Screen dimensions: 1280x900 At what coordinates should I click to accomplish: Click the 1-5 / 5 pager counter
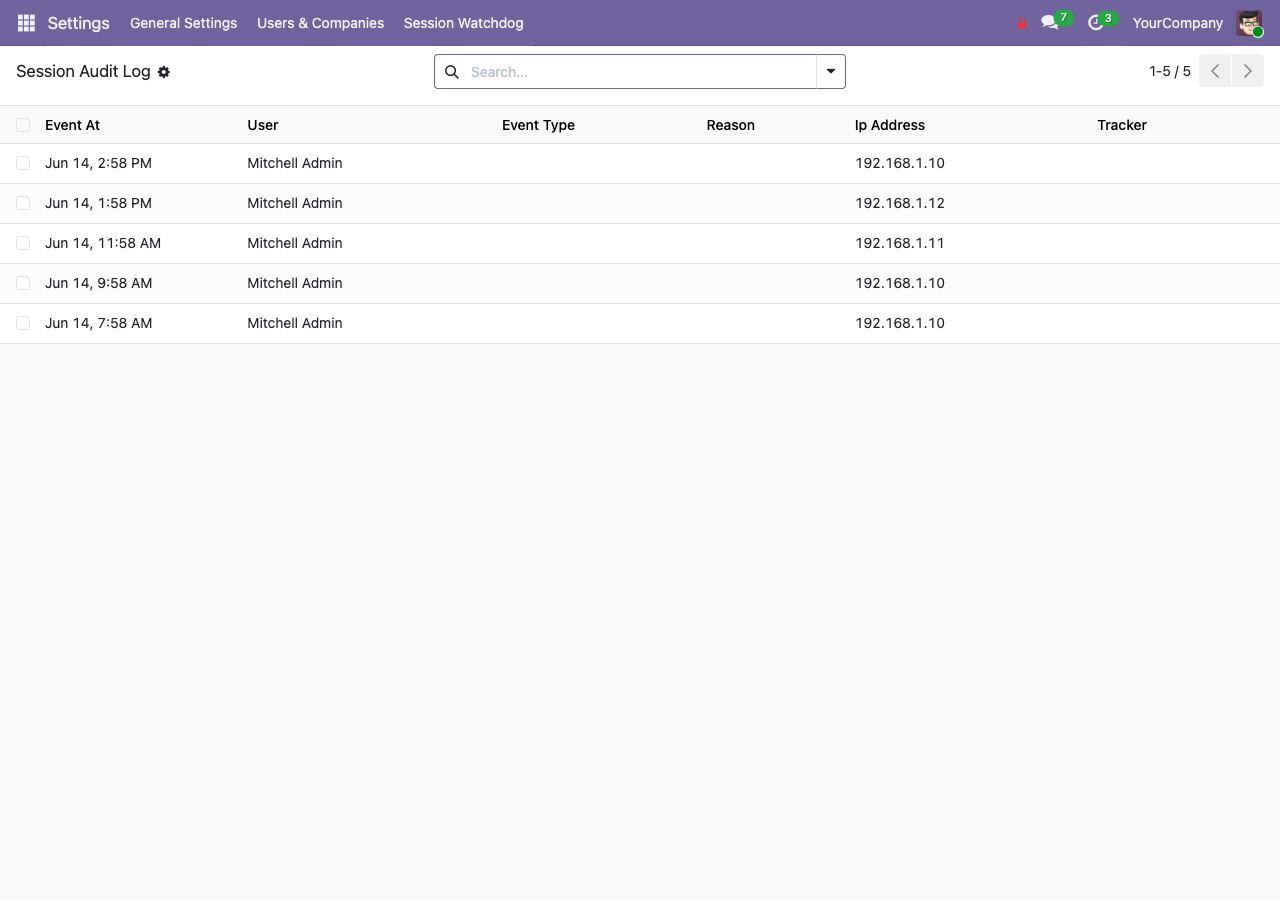(1170, 71)
